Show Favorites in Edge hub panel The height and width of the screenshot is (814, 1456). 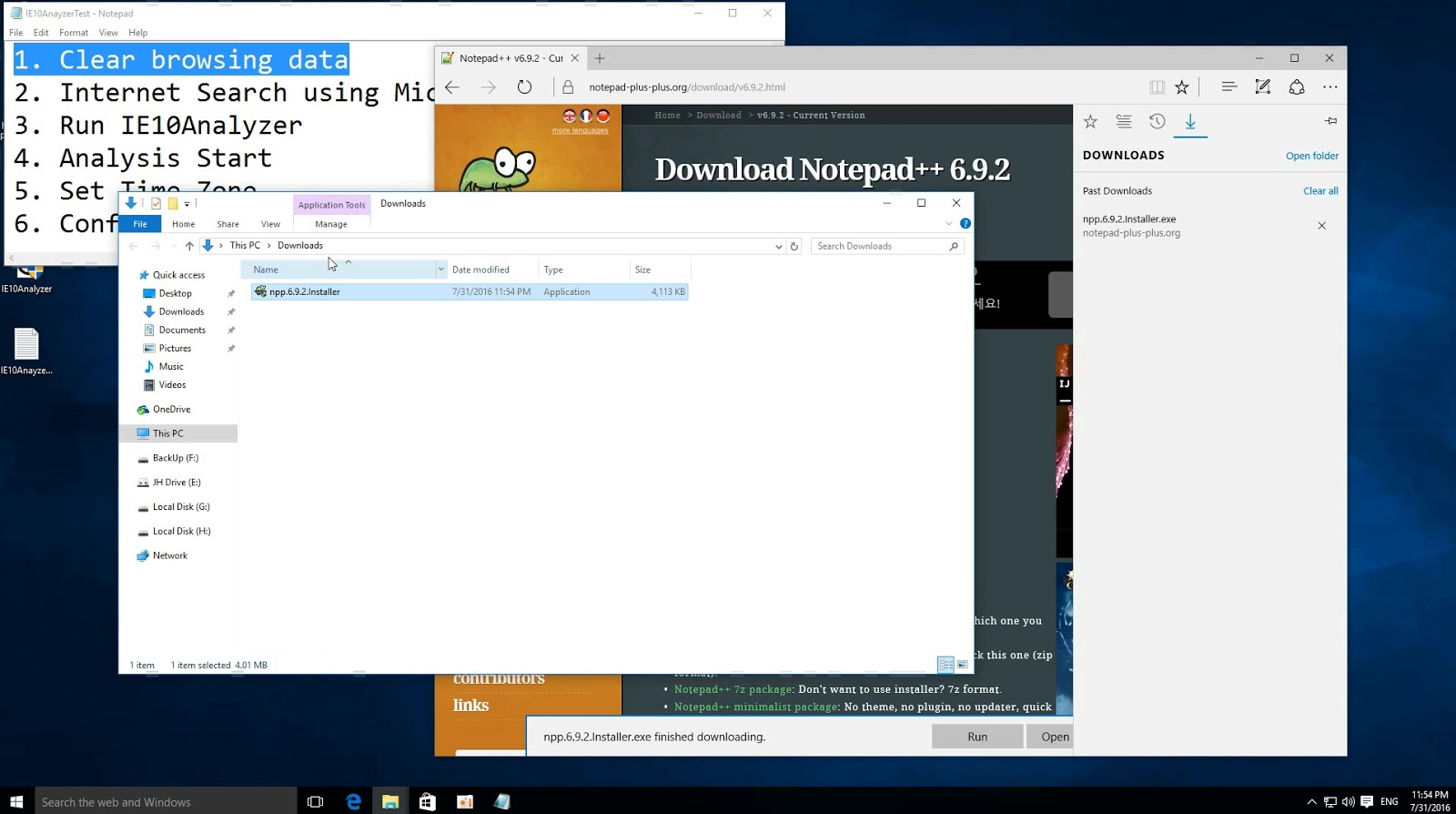pos(1090,121)
